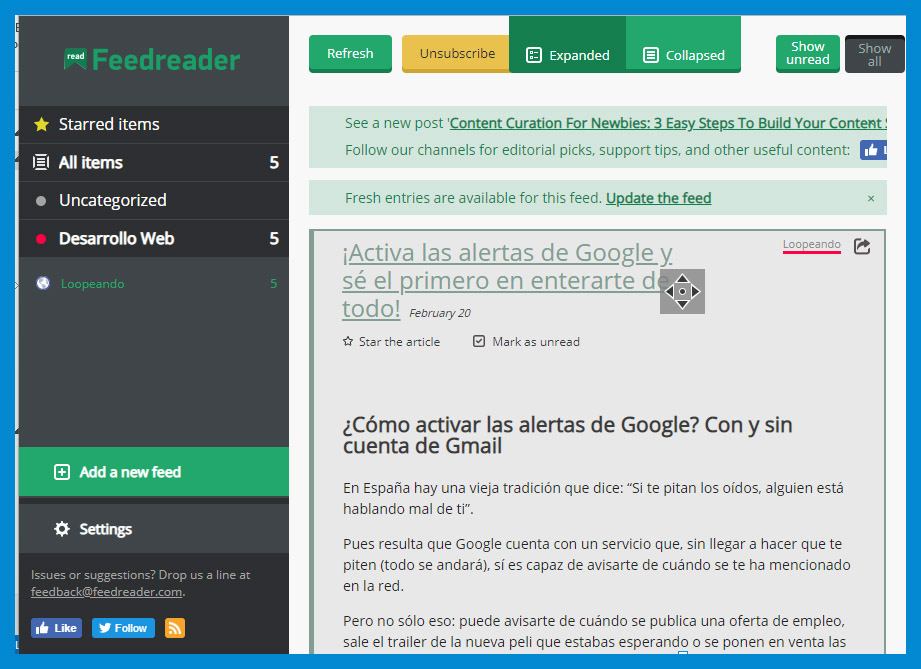Click the heading ¿Cómo activar las alertas de Google?
The height and width of the screenshot is (669, 921).
click(x=567, y=435)
